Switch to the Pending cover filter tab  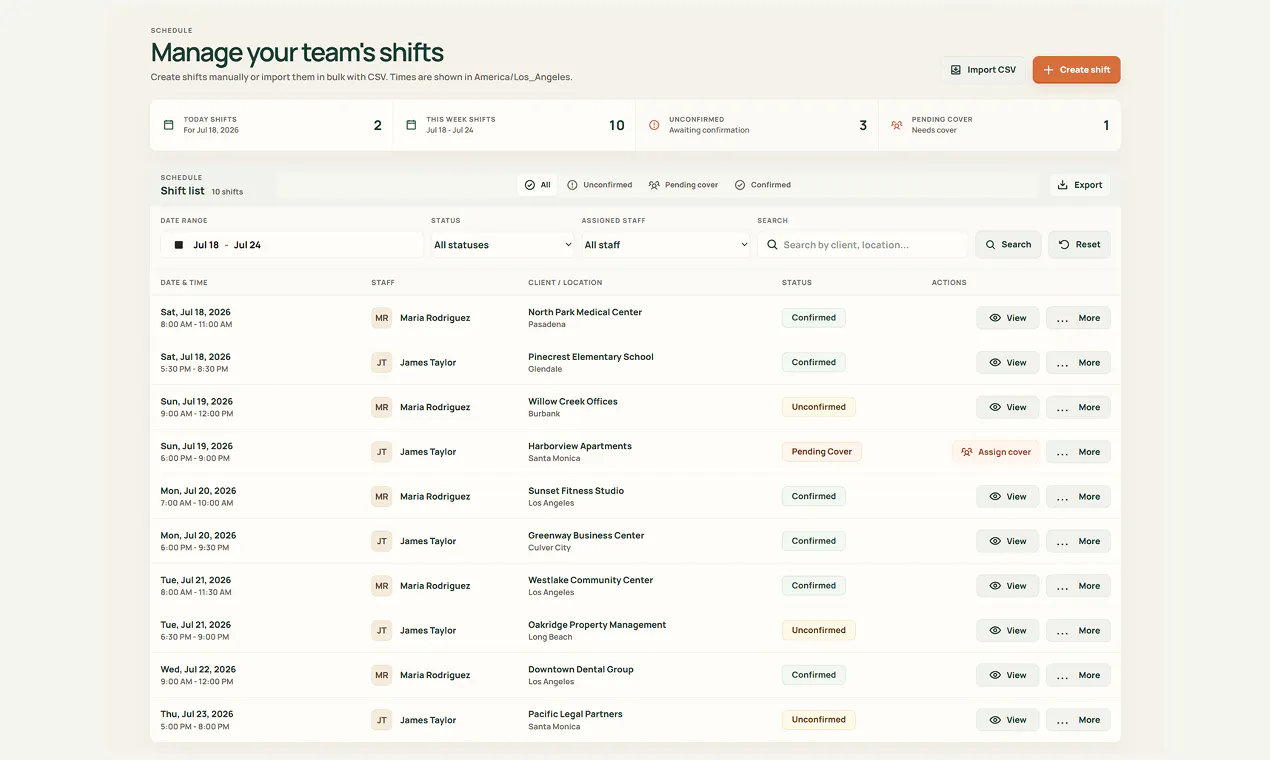point(683,185)
